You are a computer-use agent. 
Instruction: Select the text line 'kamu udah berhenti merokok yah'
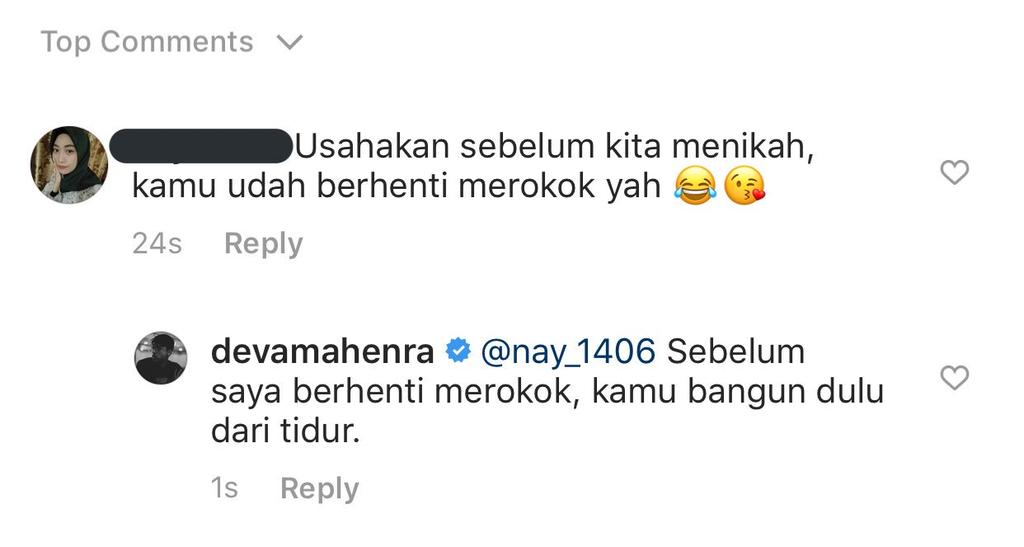[397, 186]
